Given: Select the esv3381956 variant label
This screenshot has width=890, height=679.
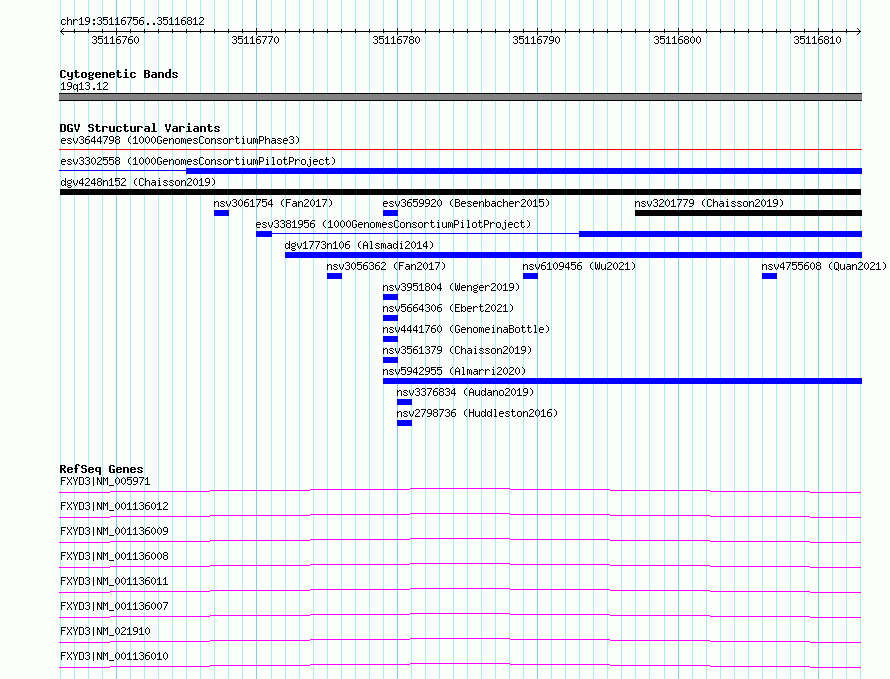Looking at the screenshot, I should tap(393, 224).
